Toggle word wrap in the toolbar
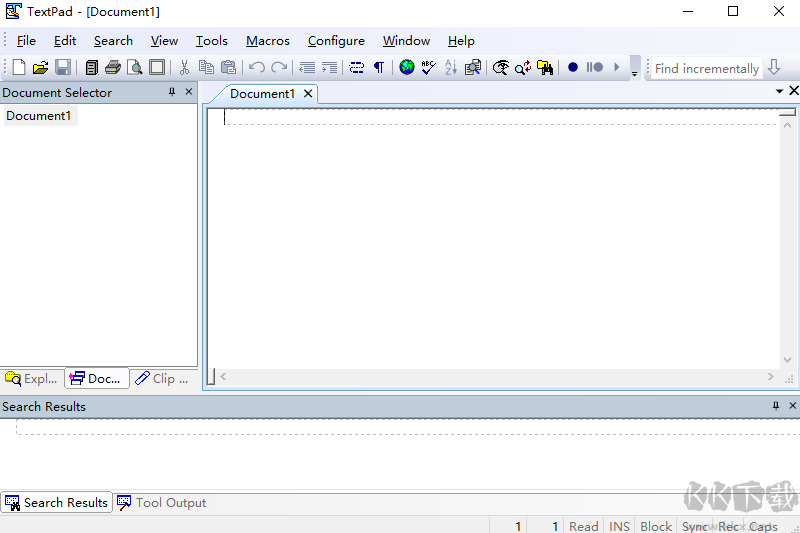 357,67
